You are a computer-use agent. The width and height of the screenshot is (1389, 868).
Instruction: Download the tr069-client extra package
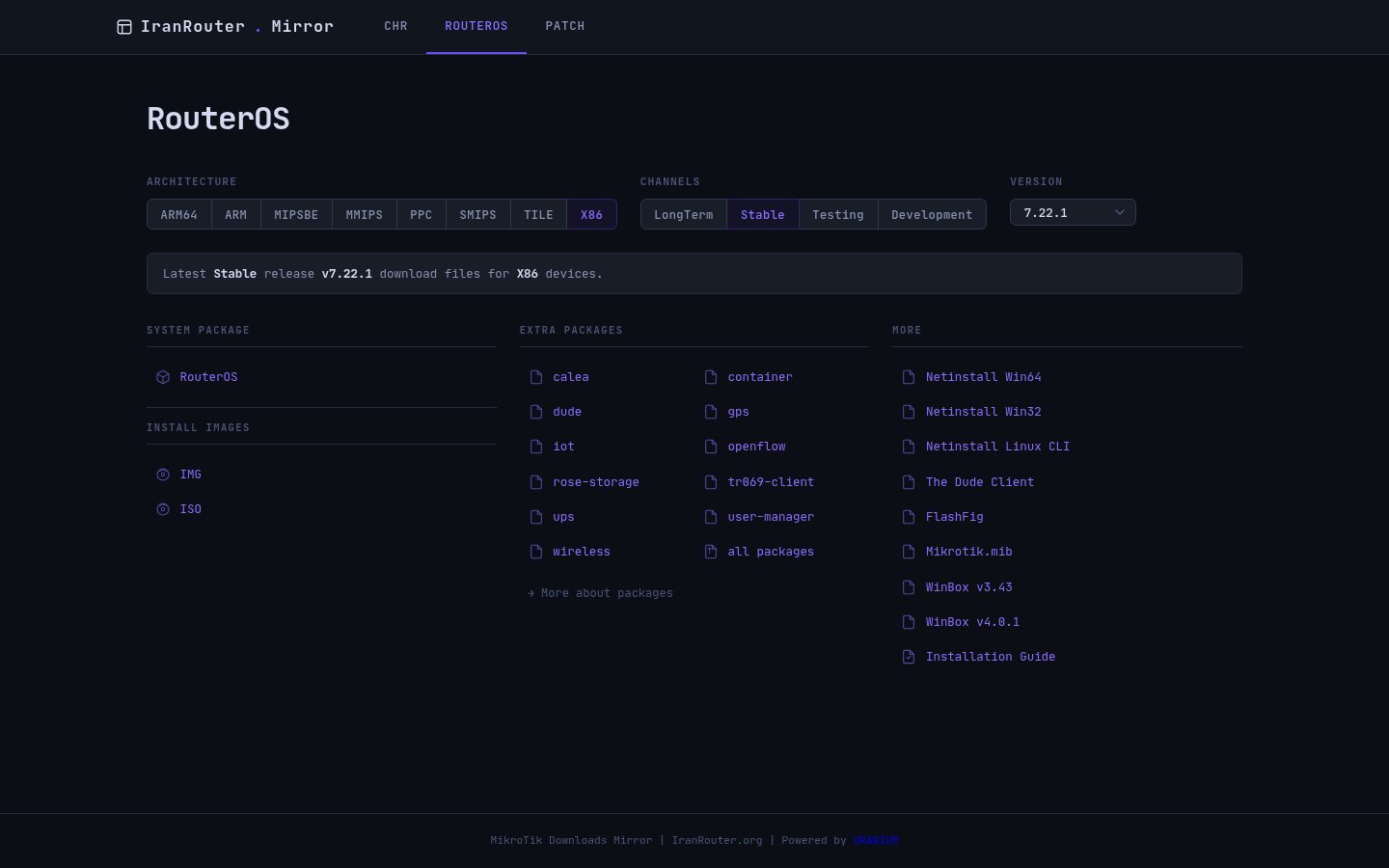771,482
